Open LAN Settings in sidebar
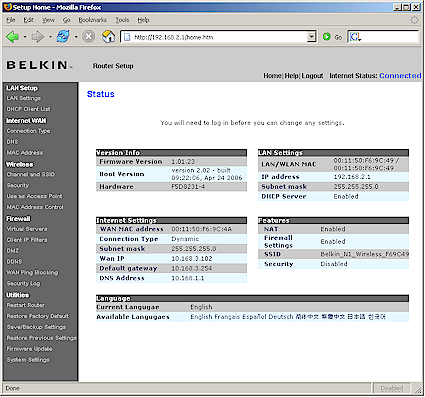 point(24,98)
